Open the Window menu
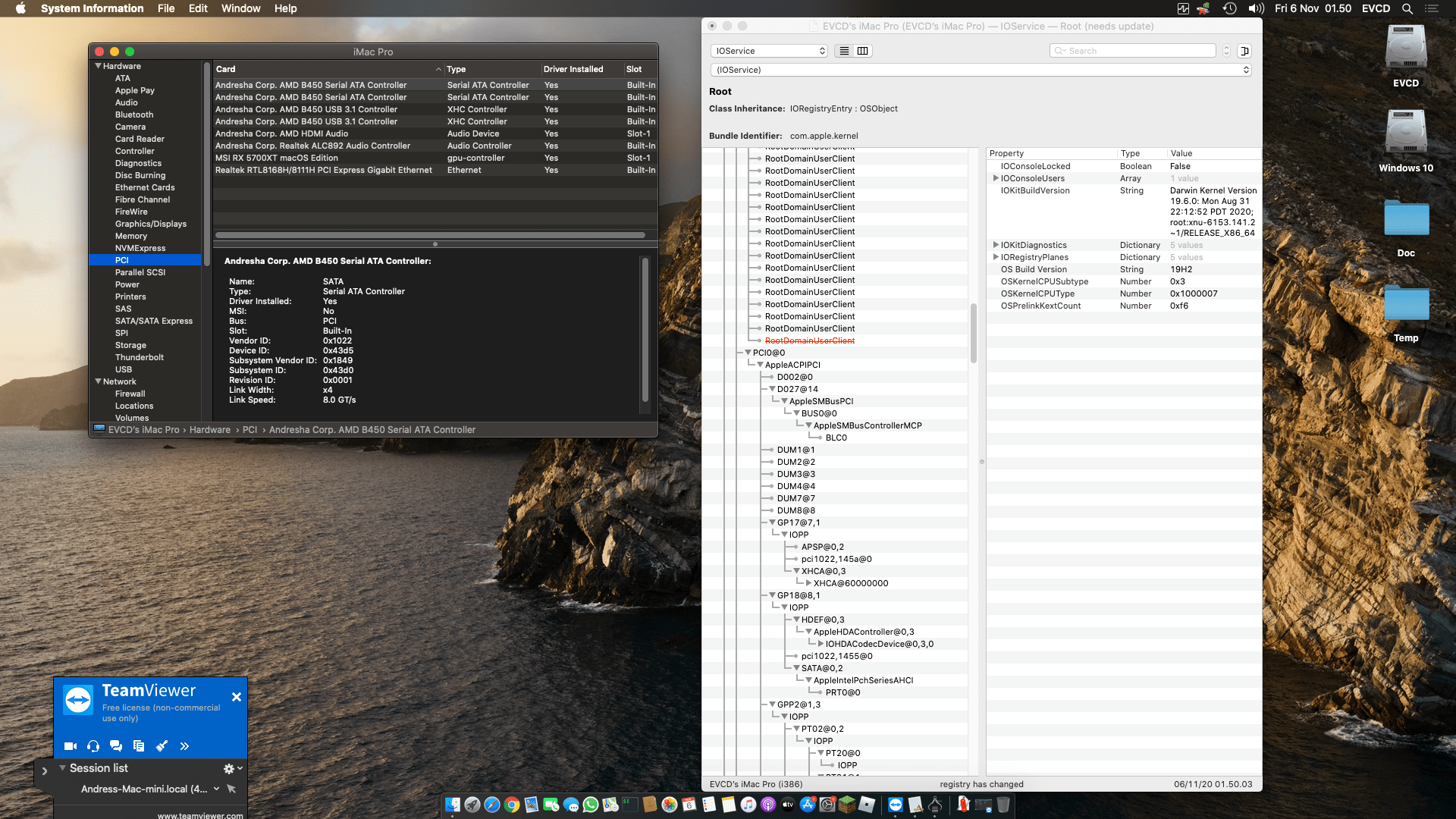Viewport: 1456px width, 819px height. point(241,8)
